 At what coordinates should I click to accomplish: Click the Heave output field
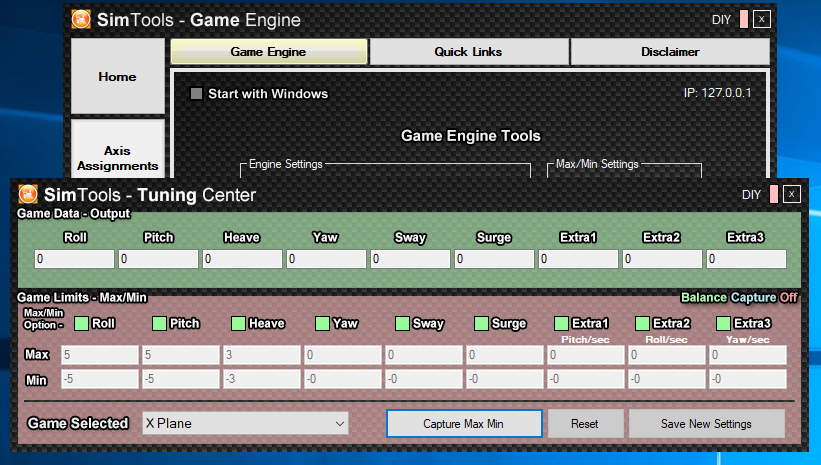click(x=242, y=259)
